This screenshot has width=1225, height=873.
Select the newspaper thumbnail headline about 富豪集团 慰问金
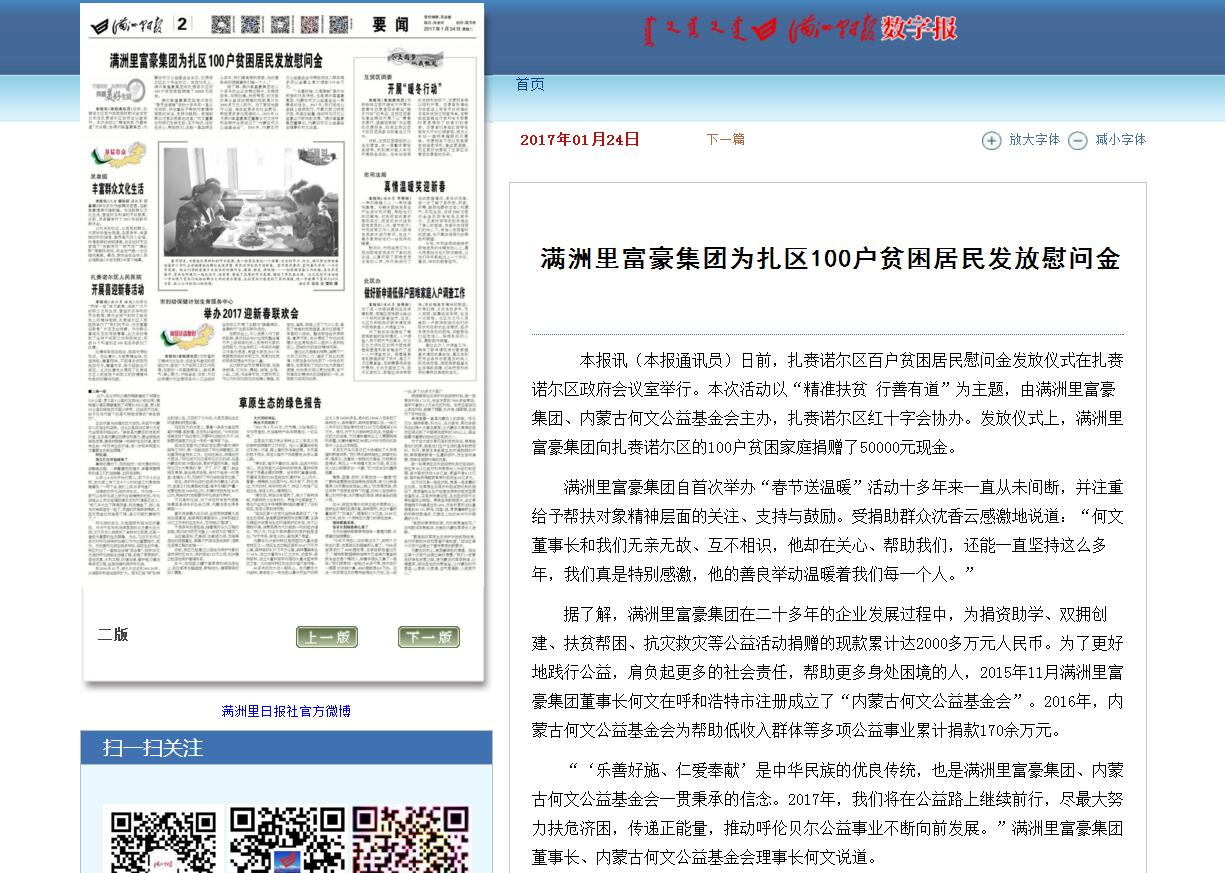(x=216, y=61)
